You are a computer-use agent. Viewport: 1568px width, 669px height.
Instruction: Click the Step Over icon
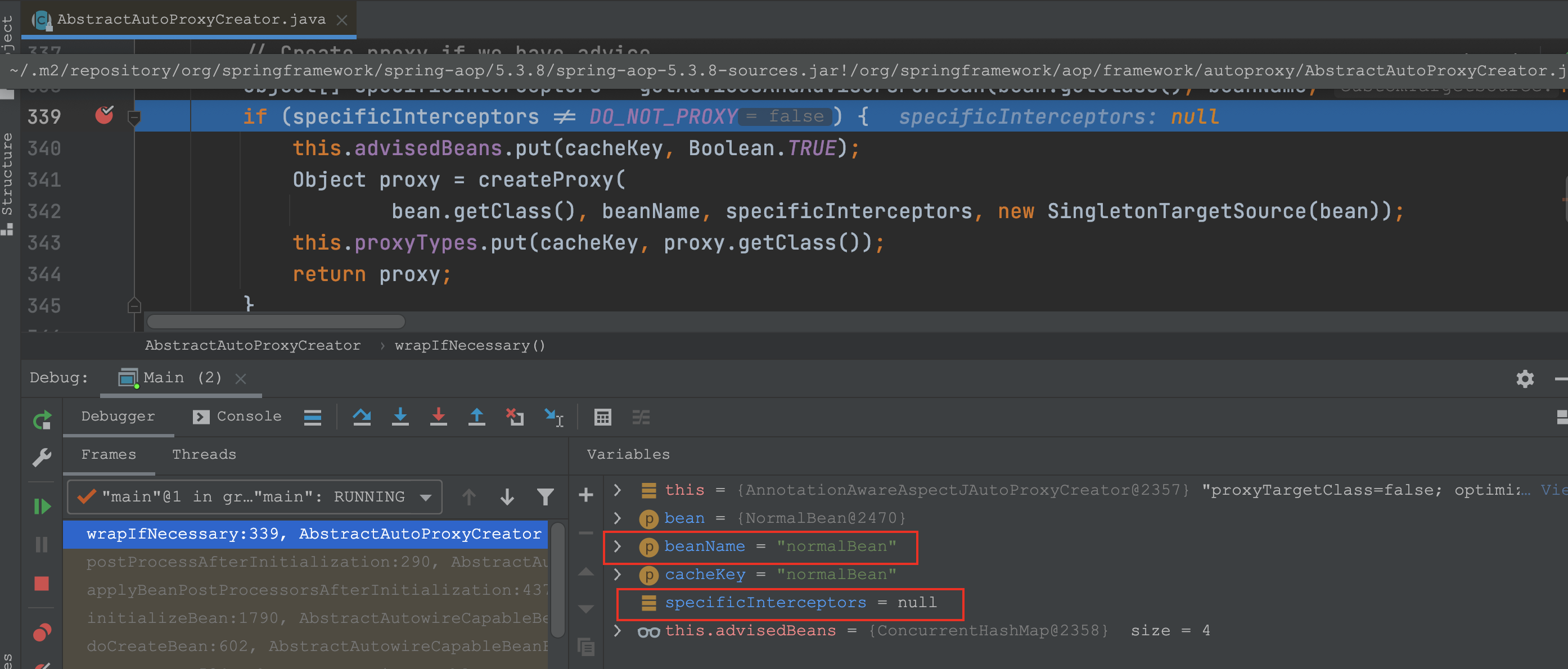(x=362, y=417)
